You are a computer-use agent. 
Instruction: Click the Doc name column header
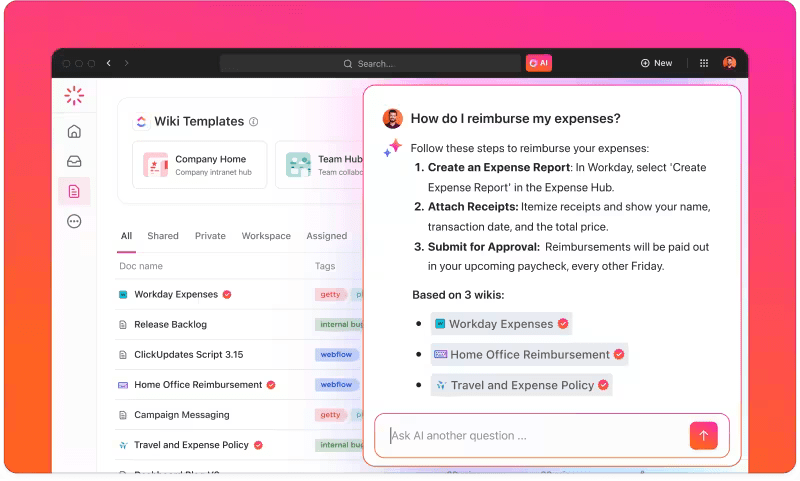pos(141,266)
